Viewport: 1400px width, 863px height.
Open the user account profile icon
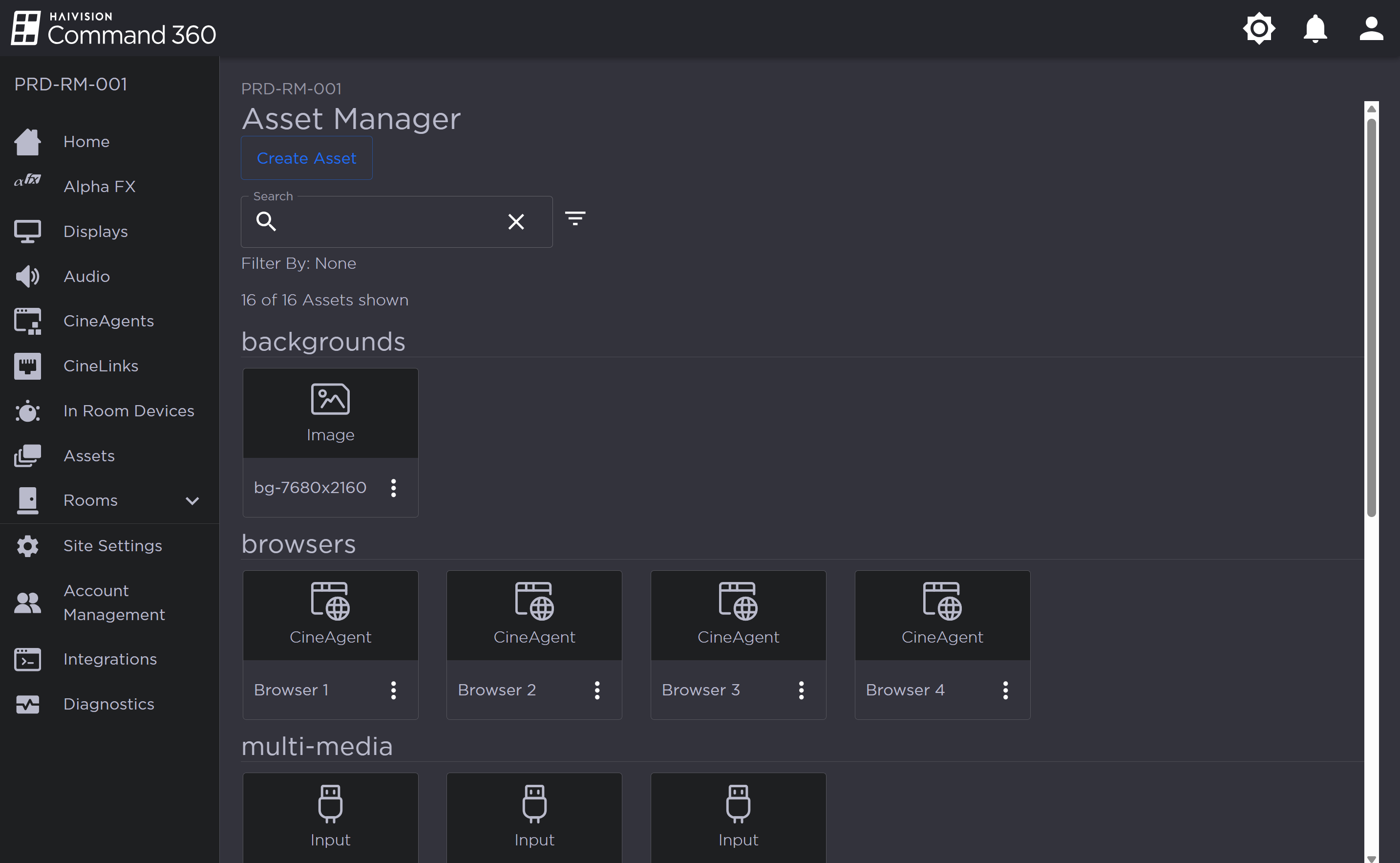point(1371,28)
